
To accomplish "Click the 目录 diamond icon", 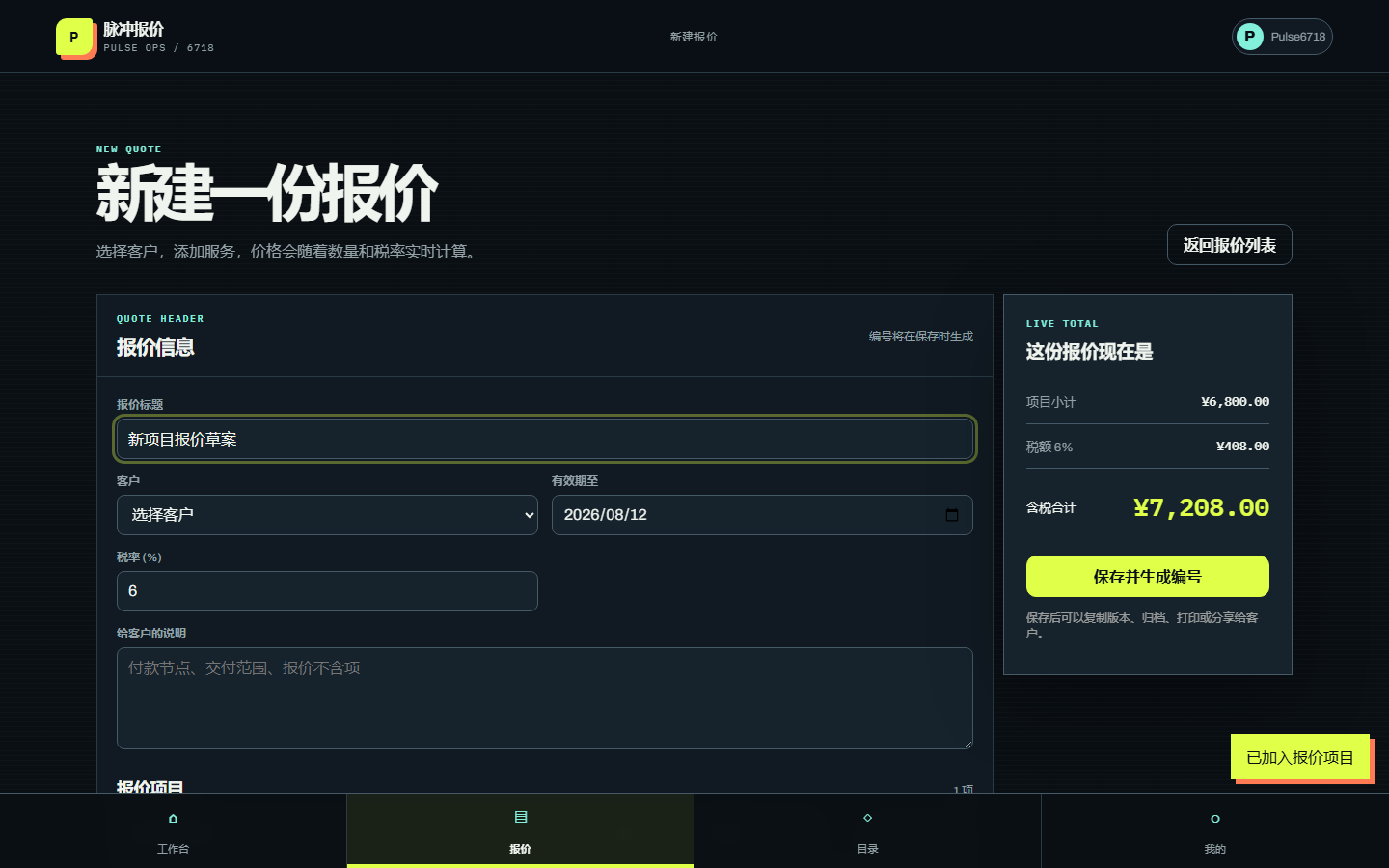I will point(867,818).
